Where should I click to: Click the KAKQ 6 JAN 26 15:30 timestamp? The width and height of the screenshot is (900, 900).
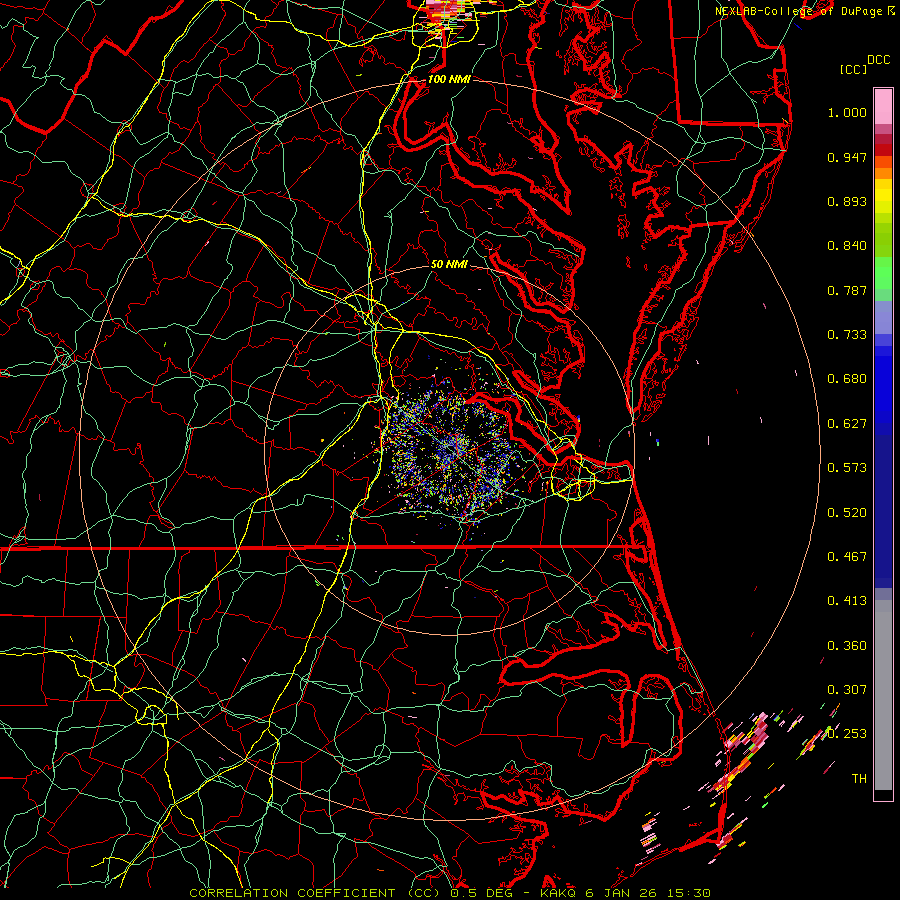click(626, 893)
